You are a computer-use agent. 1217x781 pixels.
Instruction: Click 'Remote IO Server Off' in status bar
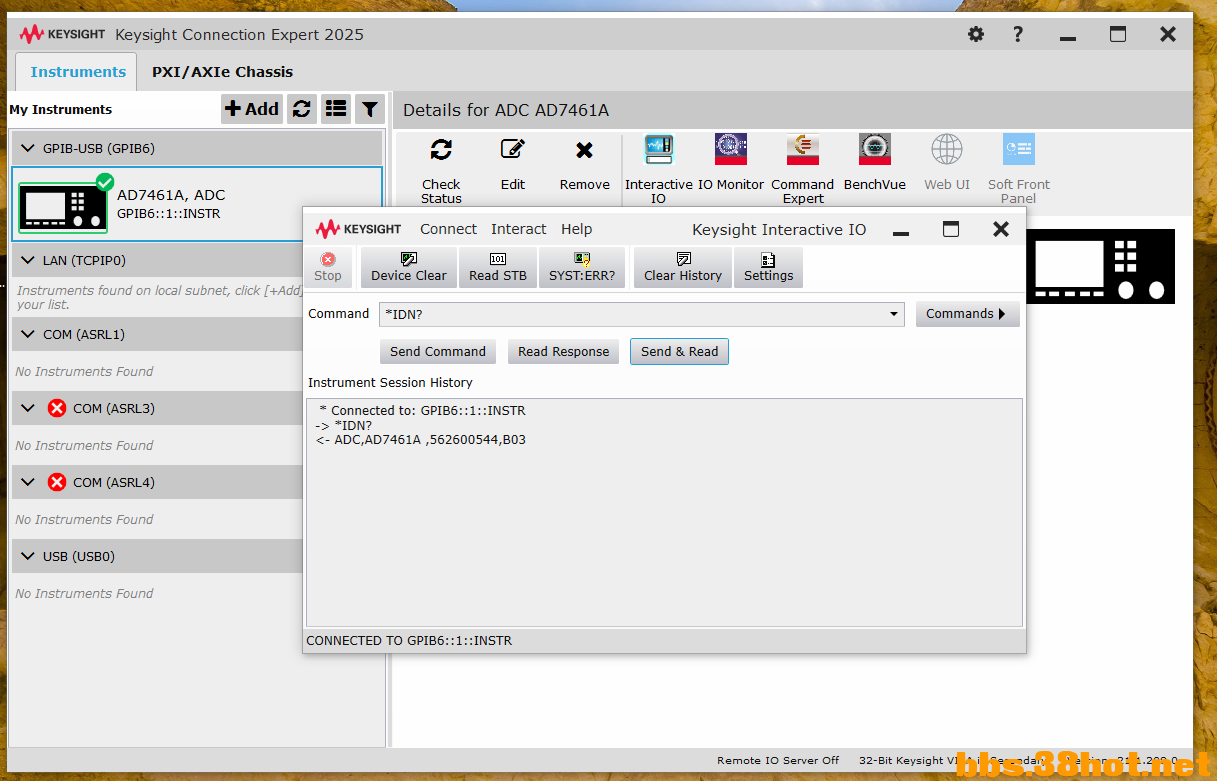click(x=778, y=760)
